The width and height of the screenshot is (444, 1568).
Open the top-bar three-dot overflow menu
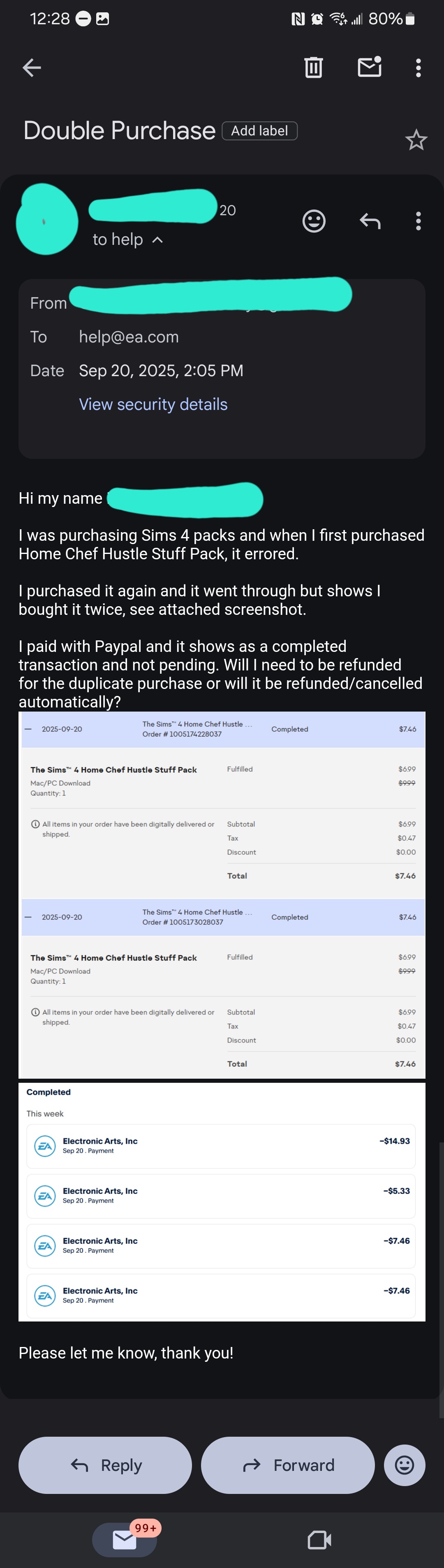pos(418,67)
